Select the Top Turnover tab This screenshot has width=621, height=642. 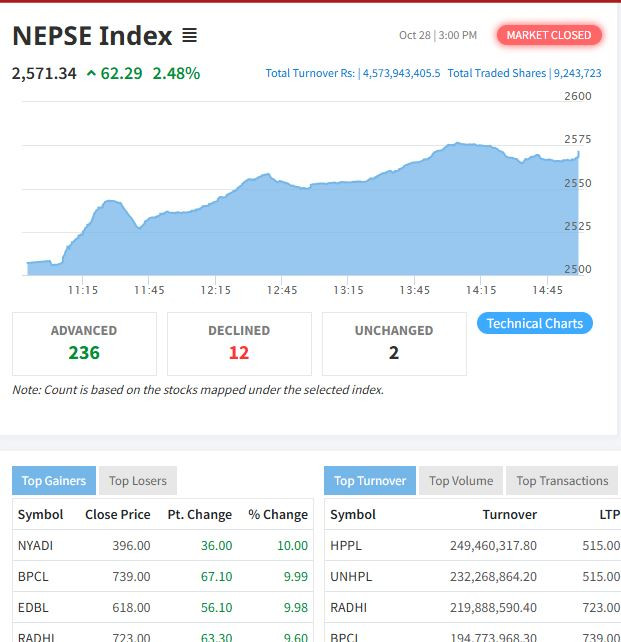(370, 481)
